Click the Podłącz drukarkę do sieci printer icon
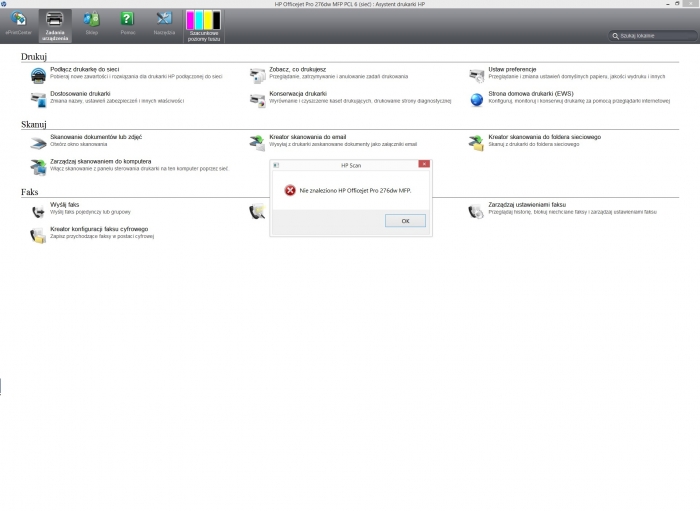This screenshot has width=700, height=511. (x=38, y=75)
